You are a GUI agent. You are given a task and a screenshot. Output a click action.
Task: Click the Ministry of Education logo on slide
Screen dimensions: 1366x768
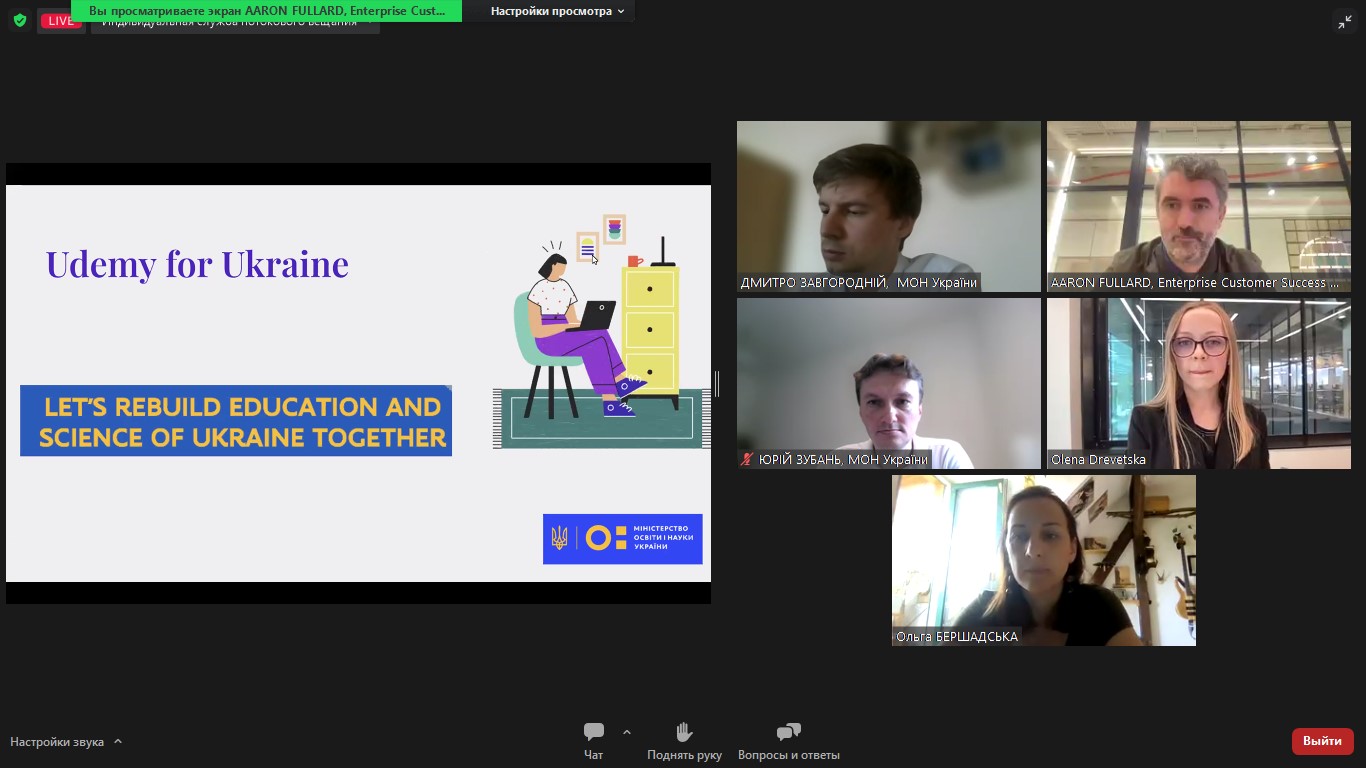click(x=623, y=539)
